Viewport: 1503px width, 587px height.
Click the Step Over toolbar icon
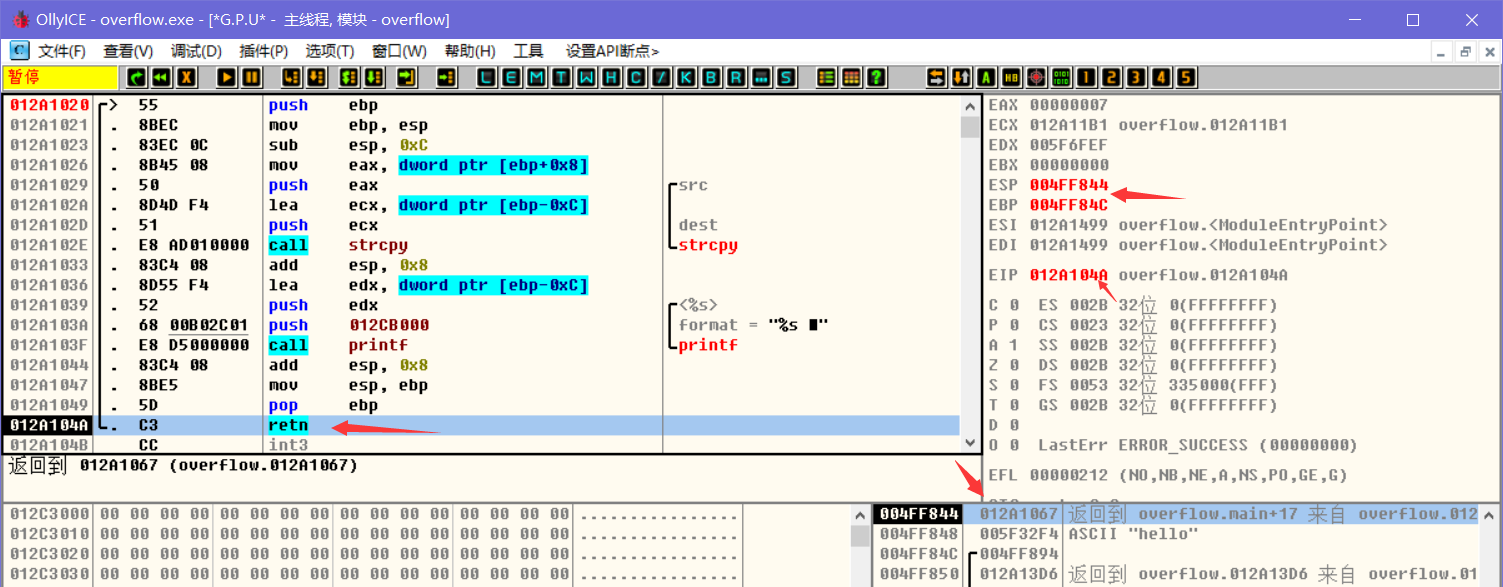pyautogui.click(x=316, y=77)
